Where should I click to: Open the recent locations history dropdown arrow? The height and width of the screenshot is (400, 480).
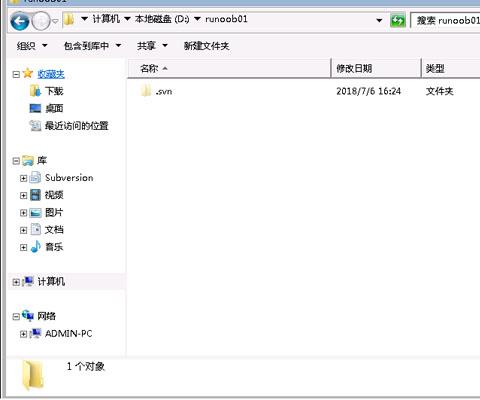[55, 21]
